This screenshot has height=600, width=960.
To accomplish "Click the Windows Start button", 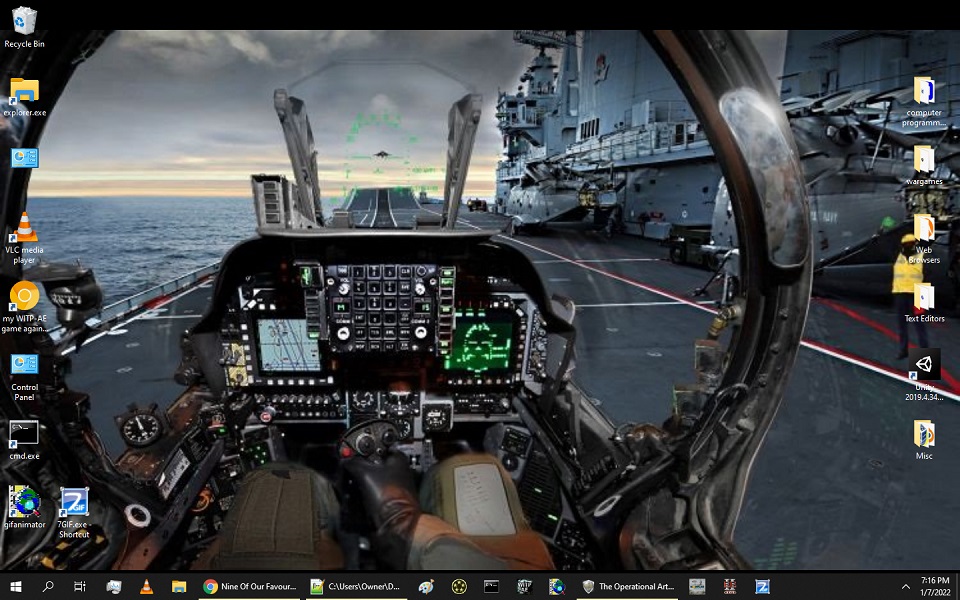I will (16, 586).
